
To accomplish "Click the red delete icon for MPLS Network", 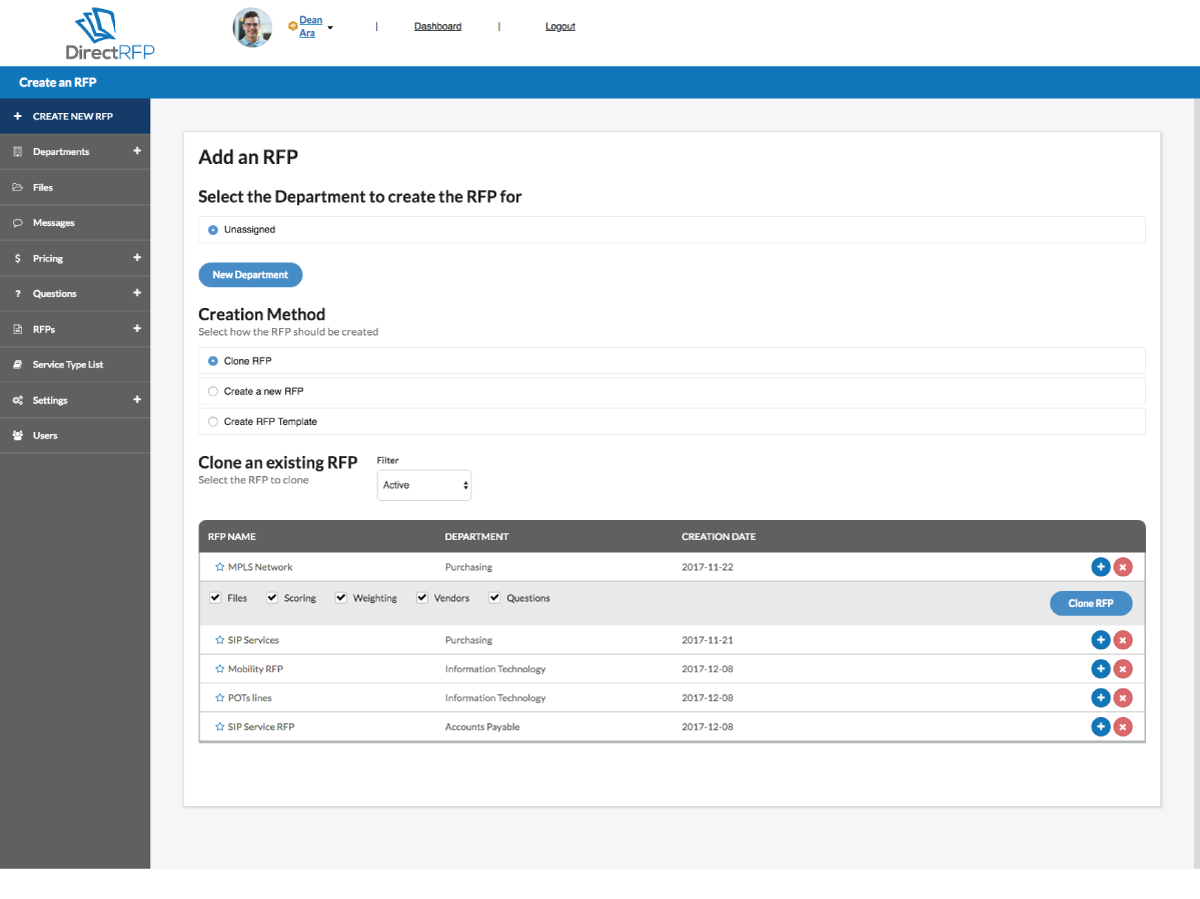I will click(x=1123, y=567).
